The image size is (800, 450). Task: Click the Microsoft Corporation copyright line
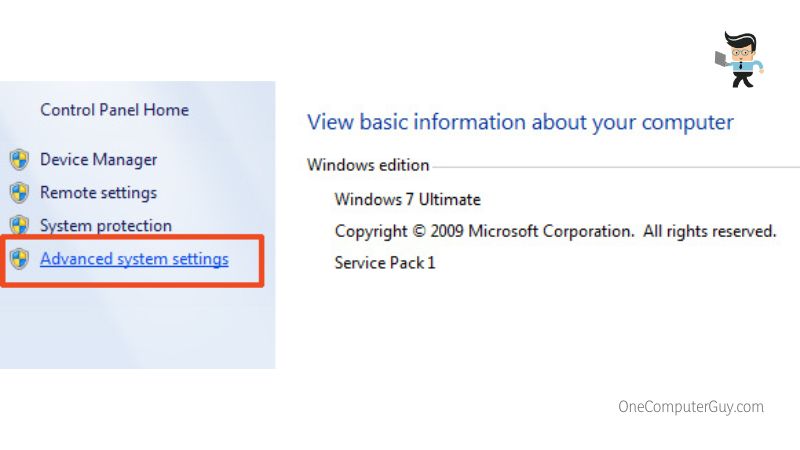555,232
